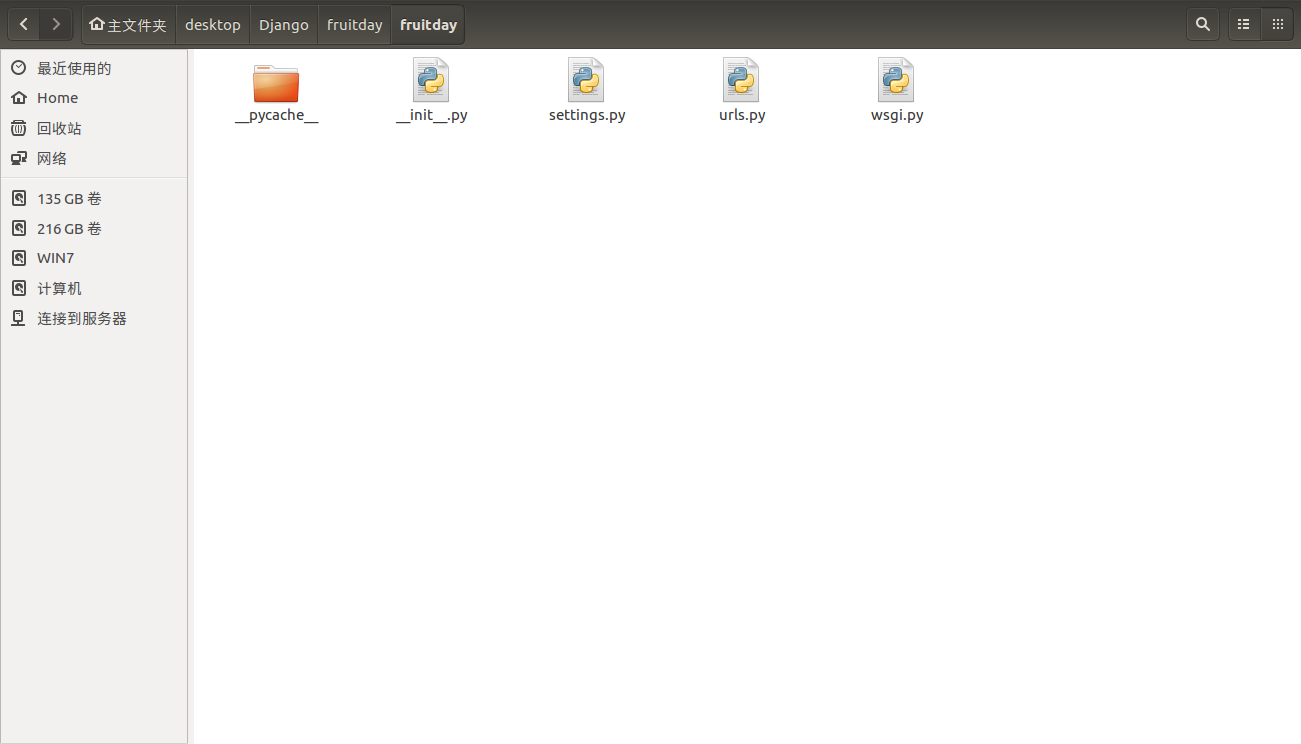This screenshot has height=744, width=1301.
Task: Go forward with the right arrow button
Action: [56, 24]
